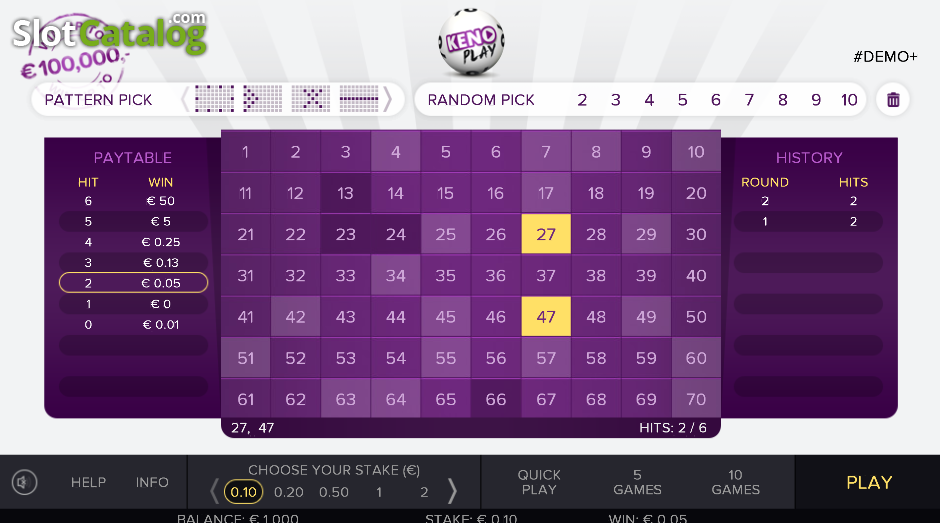The height and width of the screenshot is (523, 940).
Task: Select the arrow-shaped pattern pick icon
Action: [x=263, y=99]
